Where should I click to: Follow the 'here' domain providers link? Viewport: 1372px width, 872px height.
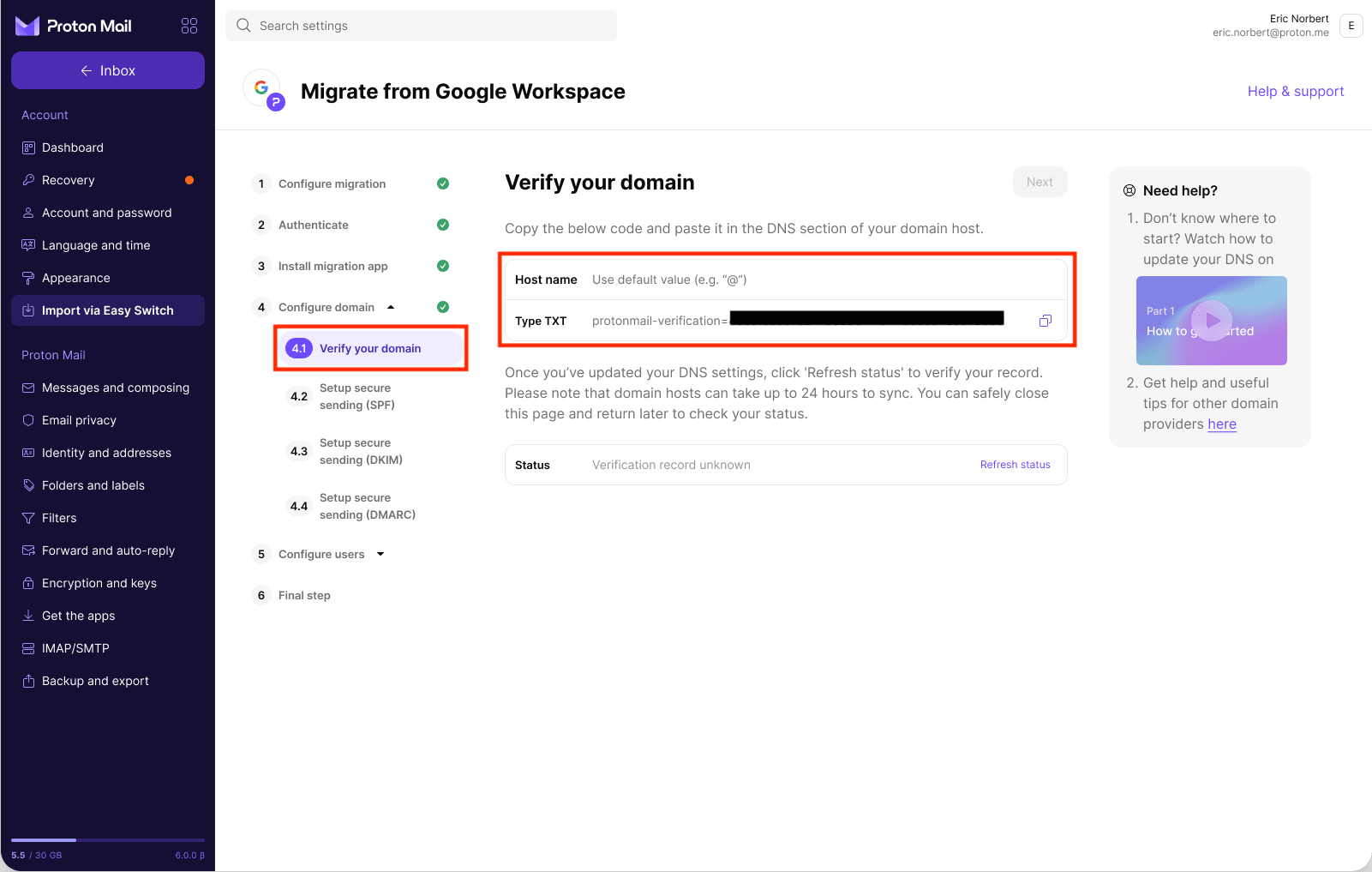[x=1222, y=424]
